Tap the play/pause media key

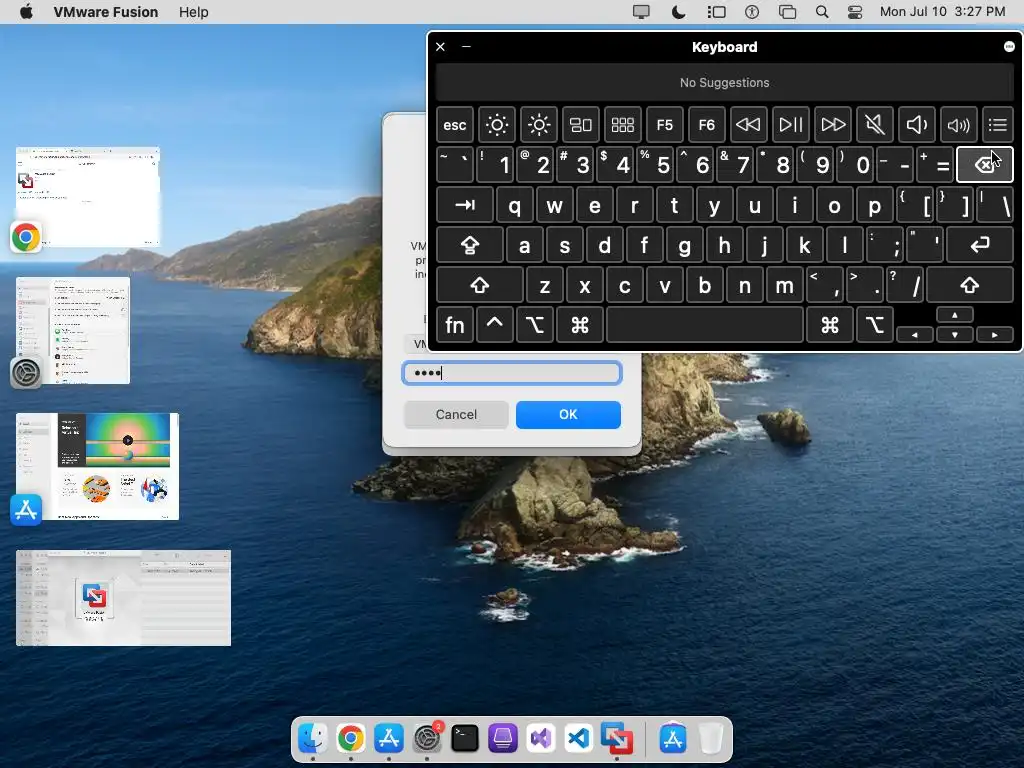pos(790,125)
